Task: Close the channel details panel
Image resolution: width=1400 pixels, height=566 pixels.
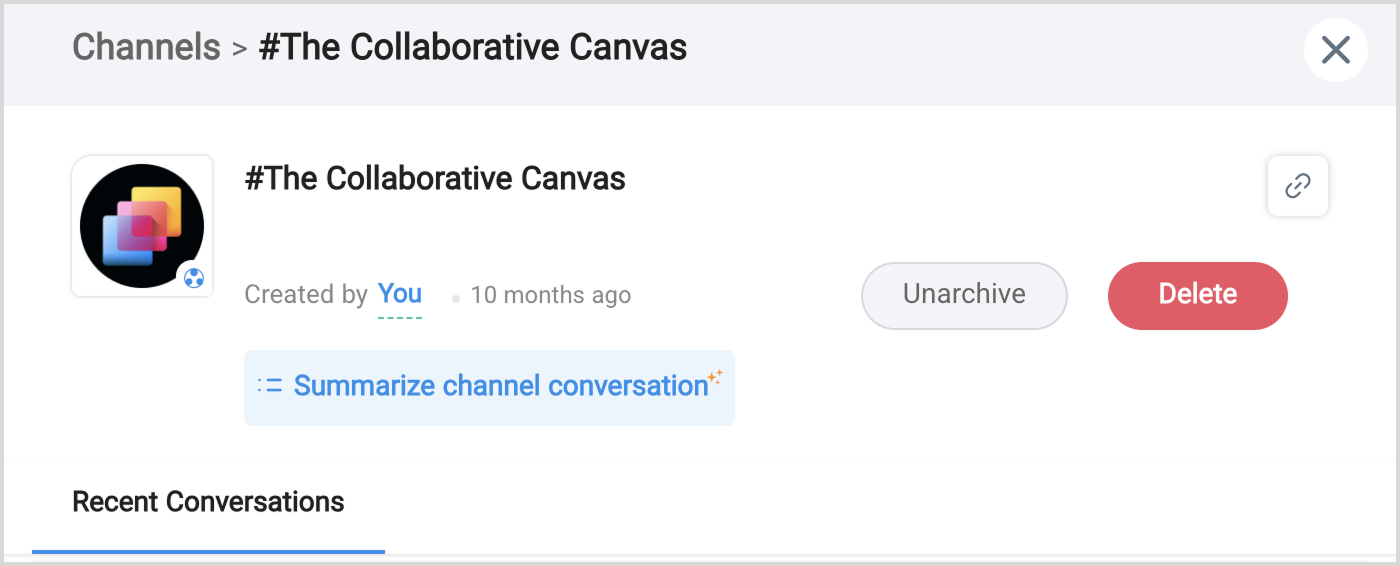Action: [x=1335, y=49]
